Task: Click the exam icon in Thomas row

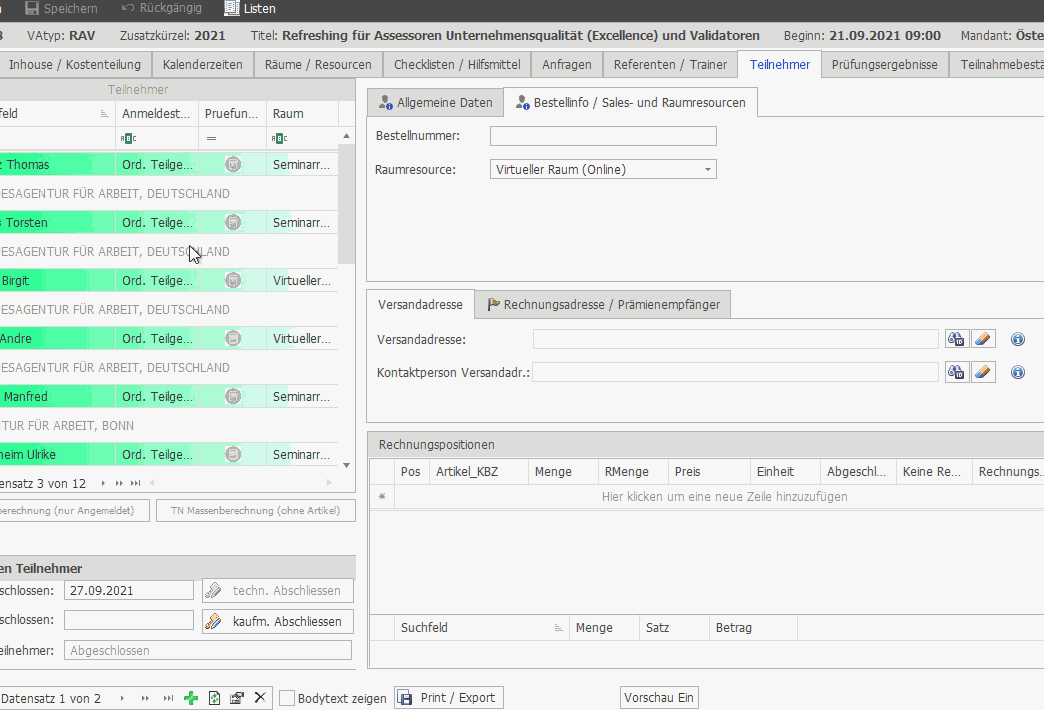Action: [233, 165]
